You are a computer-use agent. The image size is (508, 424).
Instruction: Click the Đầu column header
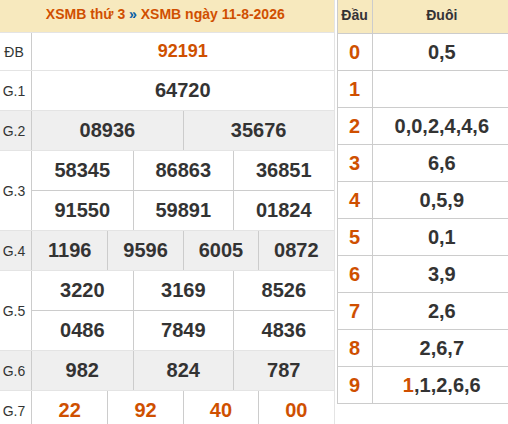[x=354, y=15]
